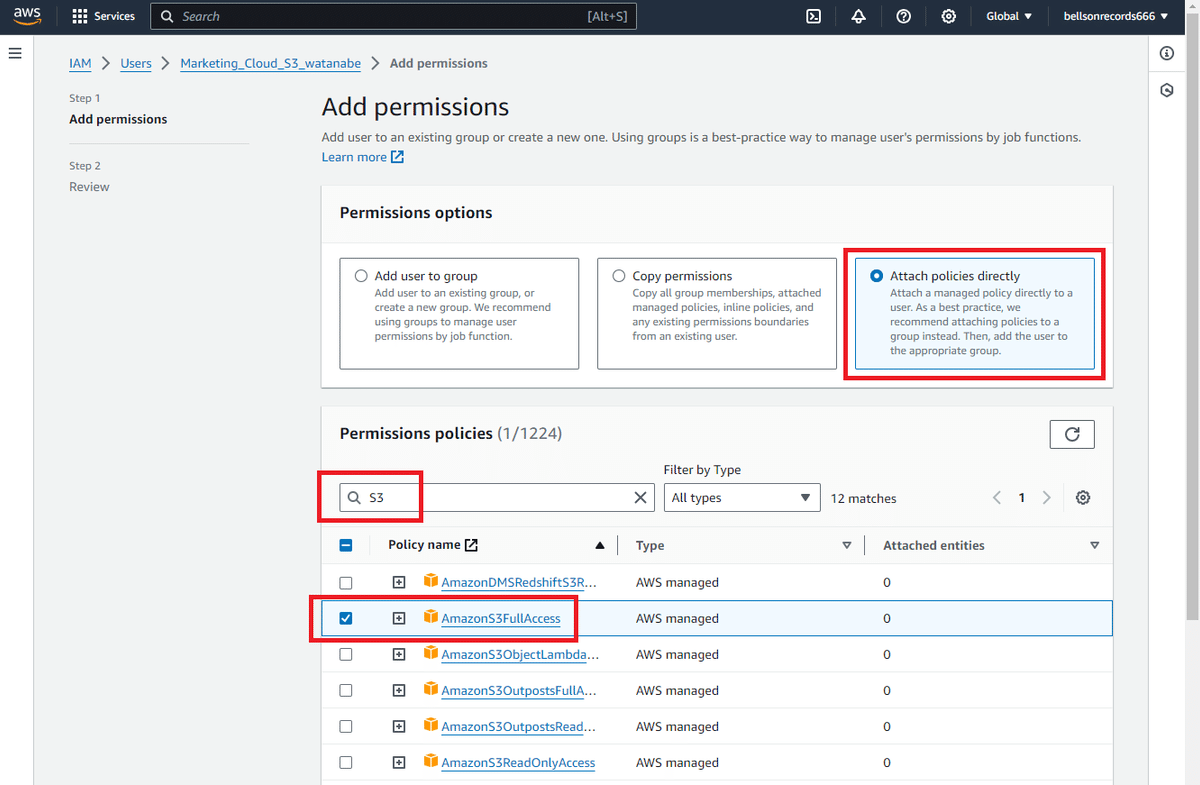Image resolution: width=1200 pixels, height=785 pixels.
Task: Sort the table by Type column
Action: pos(847,546)
